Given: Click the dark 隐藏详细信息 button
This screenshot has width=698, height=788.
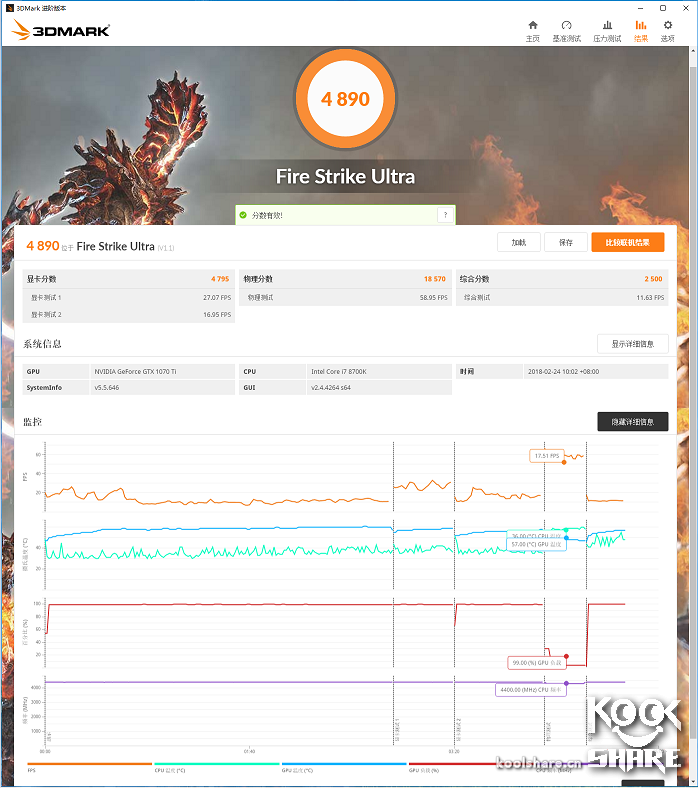Looking at the screenshot, I should 633,422.
